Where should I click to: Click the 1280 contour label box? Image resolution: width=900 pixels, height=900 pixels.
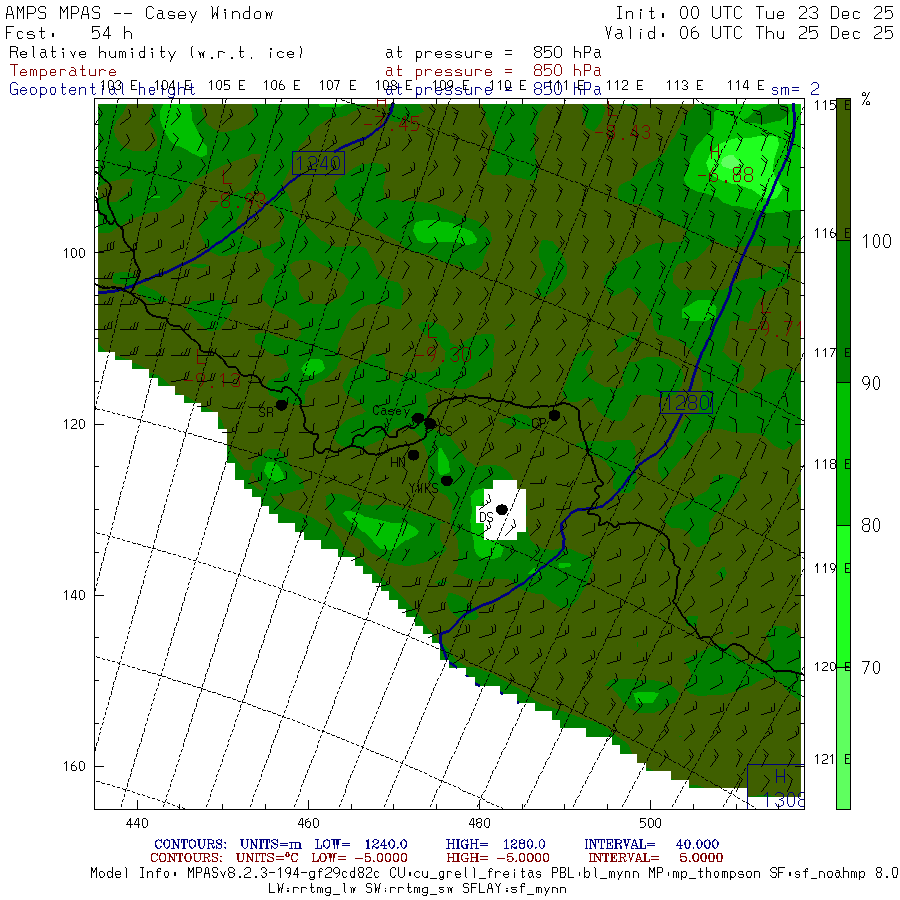point(686,402)
